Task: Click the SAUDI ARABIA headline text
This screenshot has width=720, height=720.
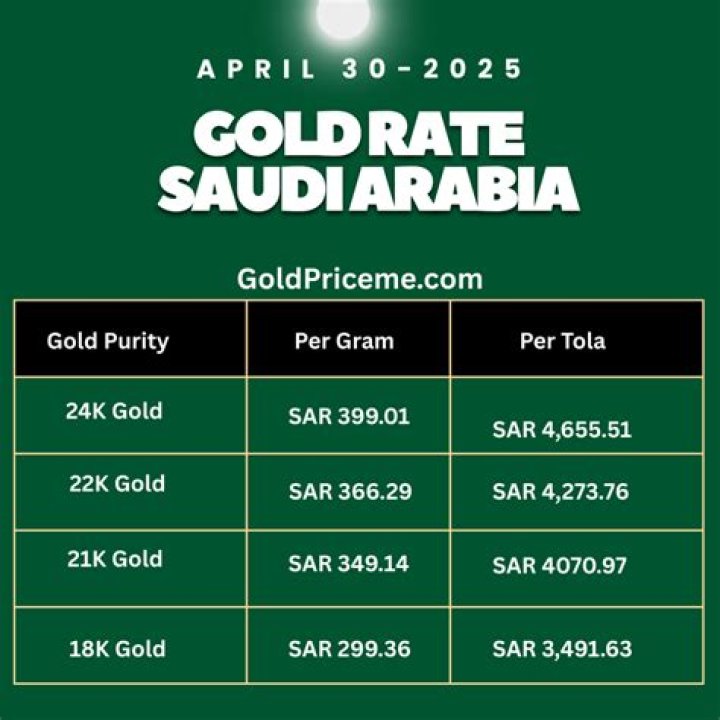Action: [x=368, y=187]
